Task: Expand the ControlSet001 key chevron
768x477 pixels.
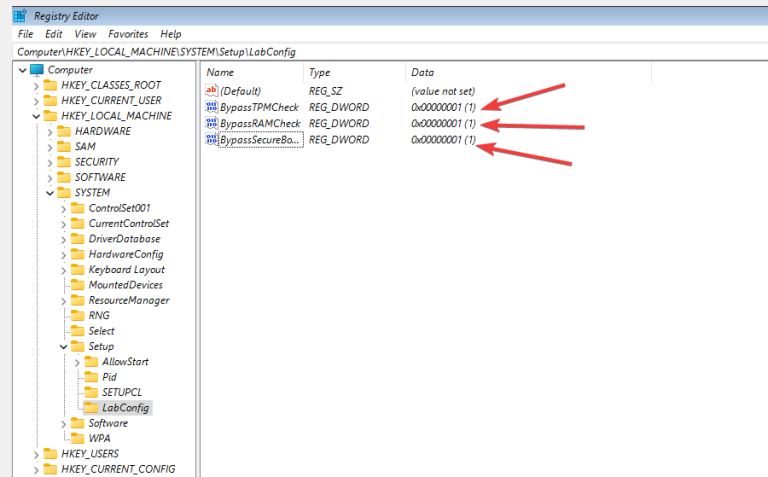Action: pos(63,209)
